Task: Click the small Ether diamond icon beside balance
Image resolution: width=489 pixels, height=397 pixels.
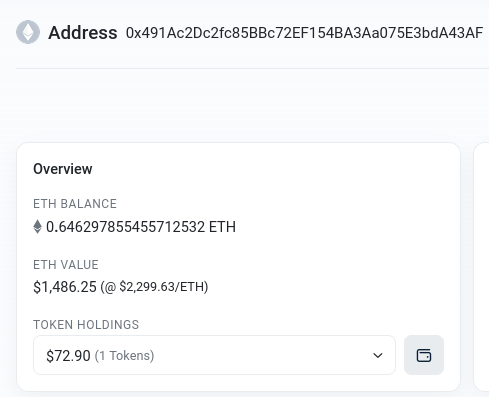Action: (x=37, y=227)
